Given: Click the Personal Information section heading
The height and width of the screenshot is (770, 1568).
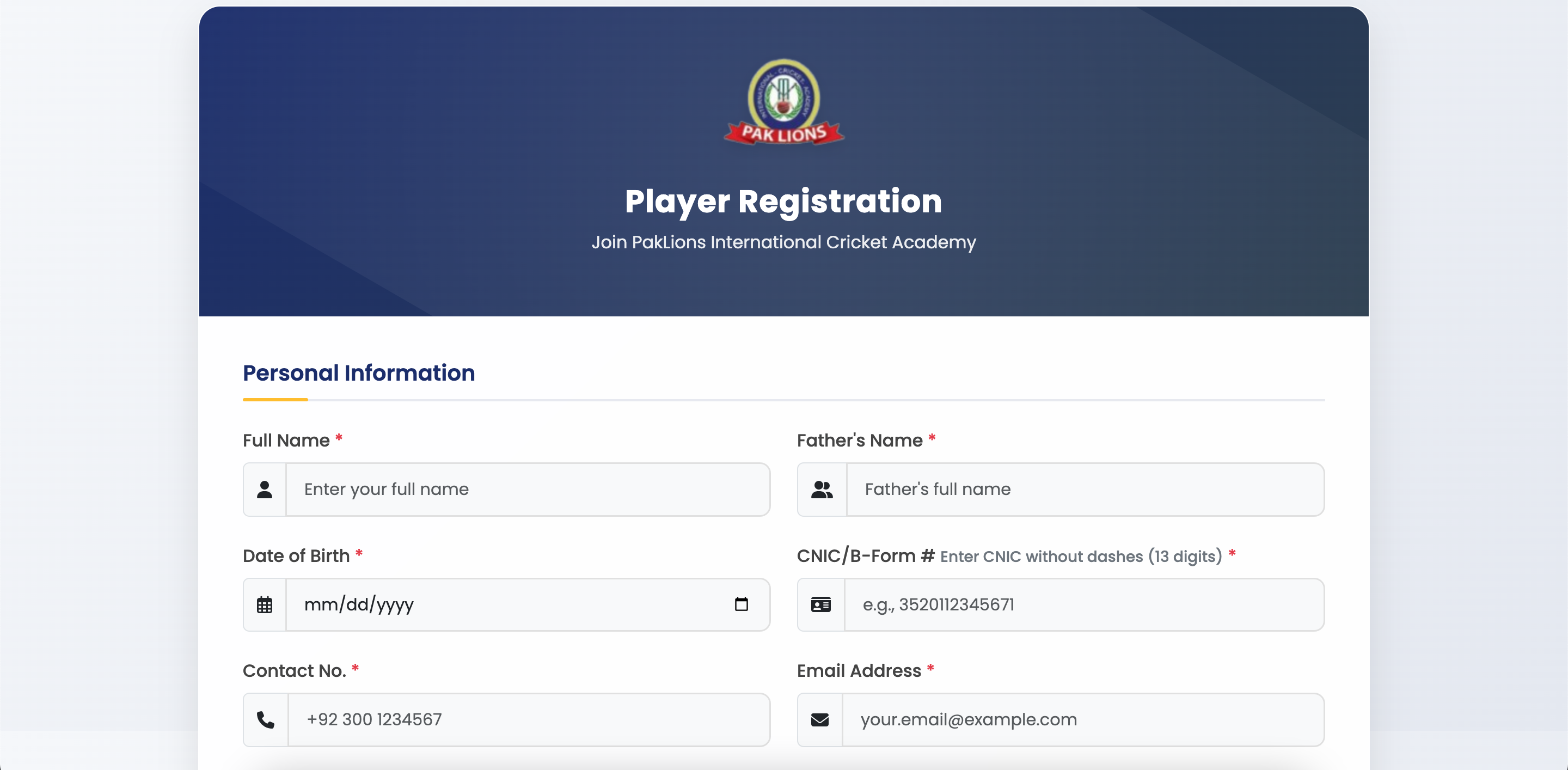Looking at the screenshot, I should click(x=359, y=373).
